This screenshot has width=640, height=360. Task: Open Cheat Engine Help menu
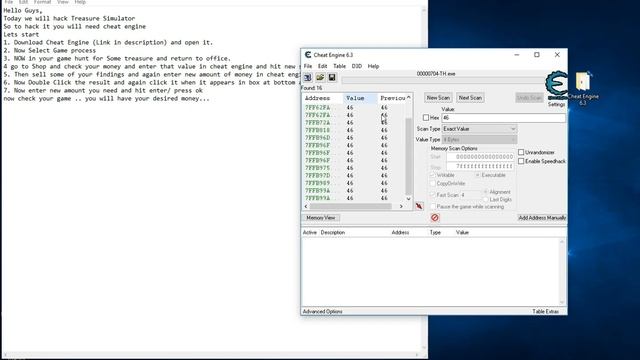tap(373, 66)
